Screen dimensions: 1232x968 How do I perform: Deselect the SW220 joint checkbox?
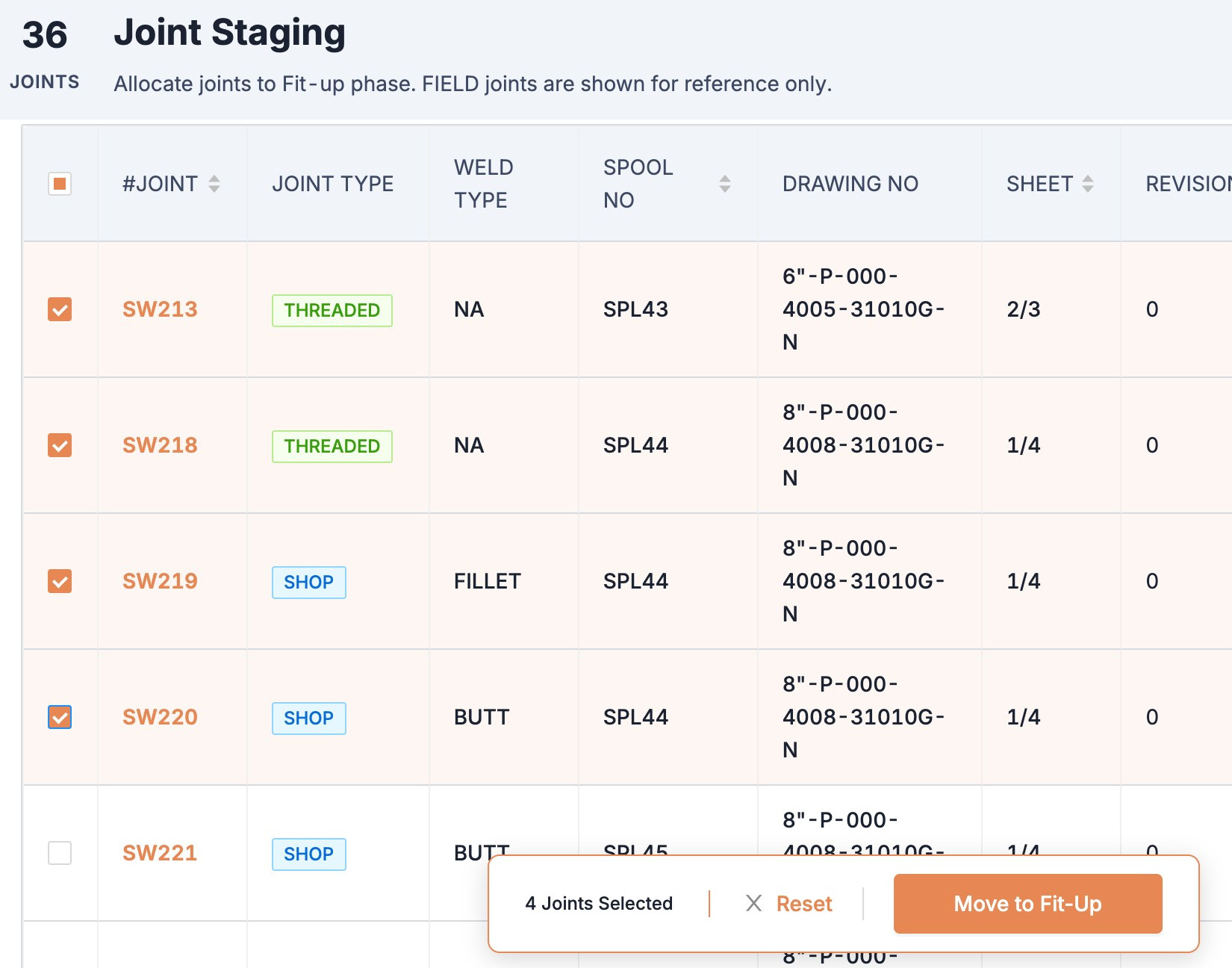point(60,717)
